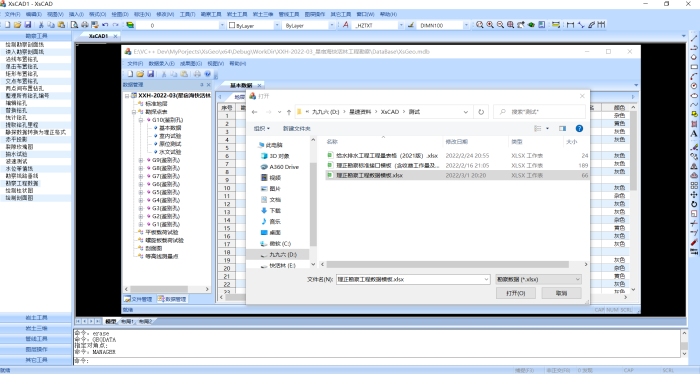Click the blue help icon in Open dialog
Viewport: 700px width, 374px height.
(579, 129)
